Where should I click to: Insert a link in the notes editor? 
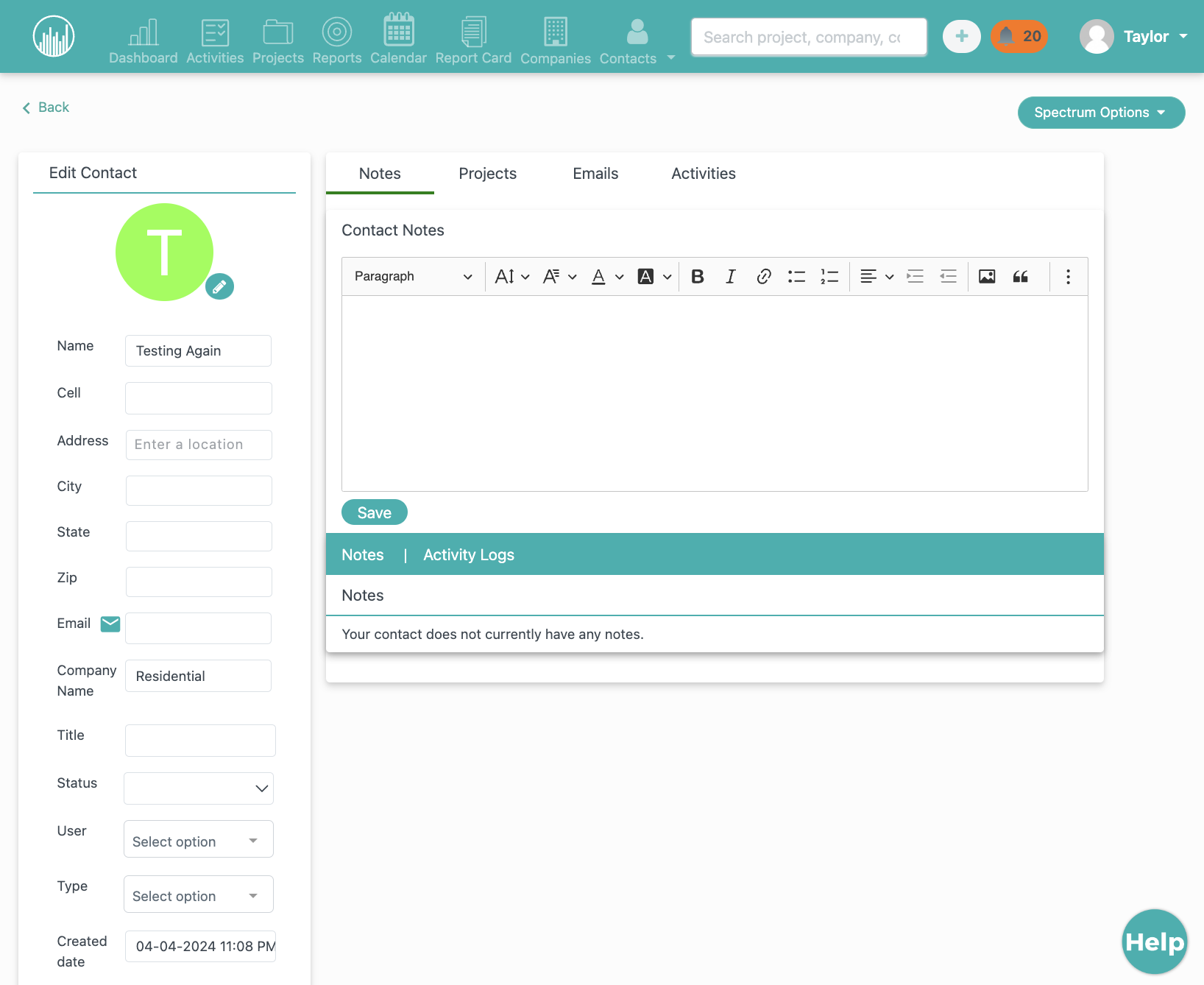click(x=764, y=276)
